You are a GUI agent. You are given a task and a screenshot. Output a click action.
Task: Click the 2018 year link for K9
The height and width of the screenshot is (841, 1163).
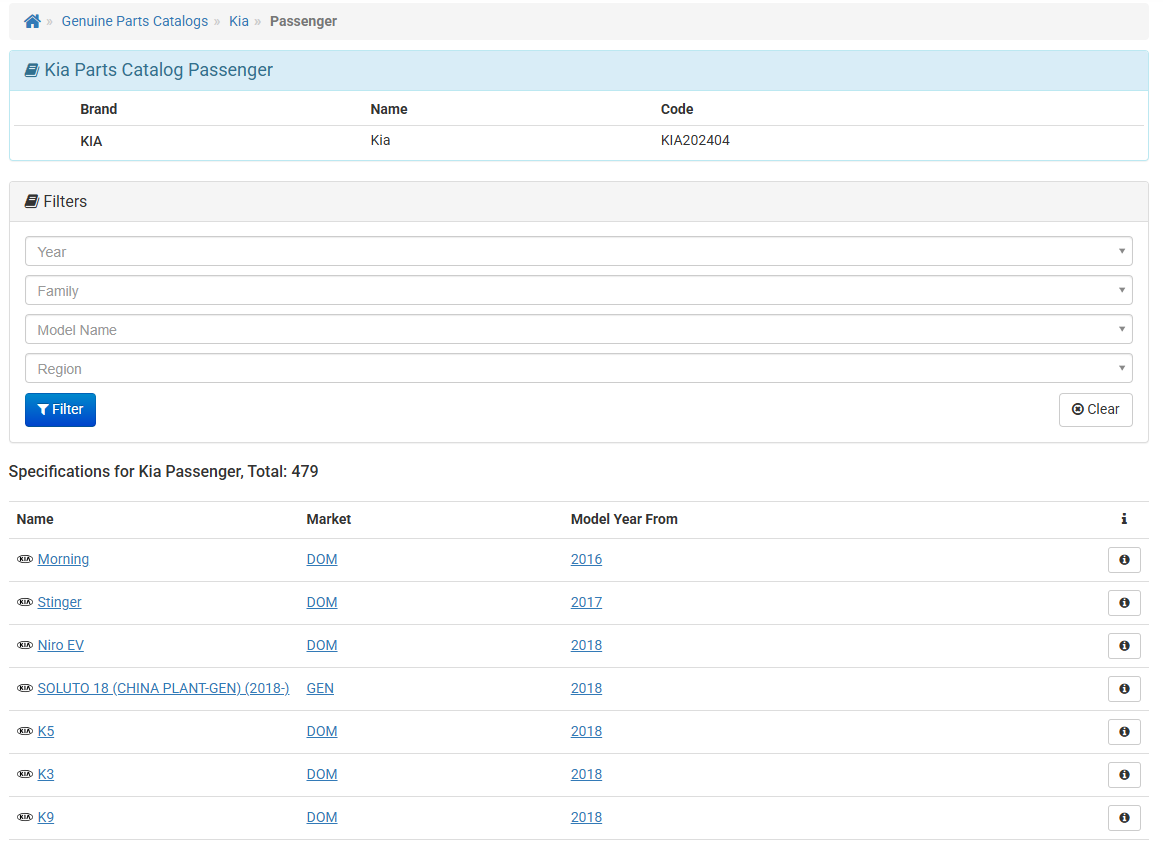[x=586, y=817]
